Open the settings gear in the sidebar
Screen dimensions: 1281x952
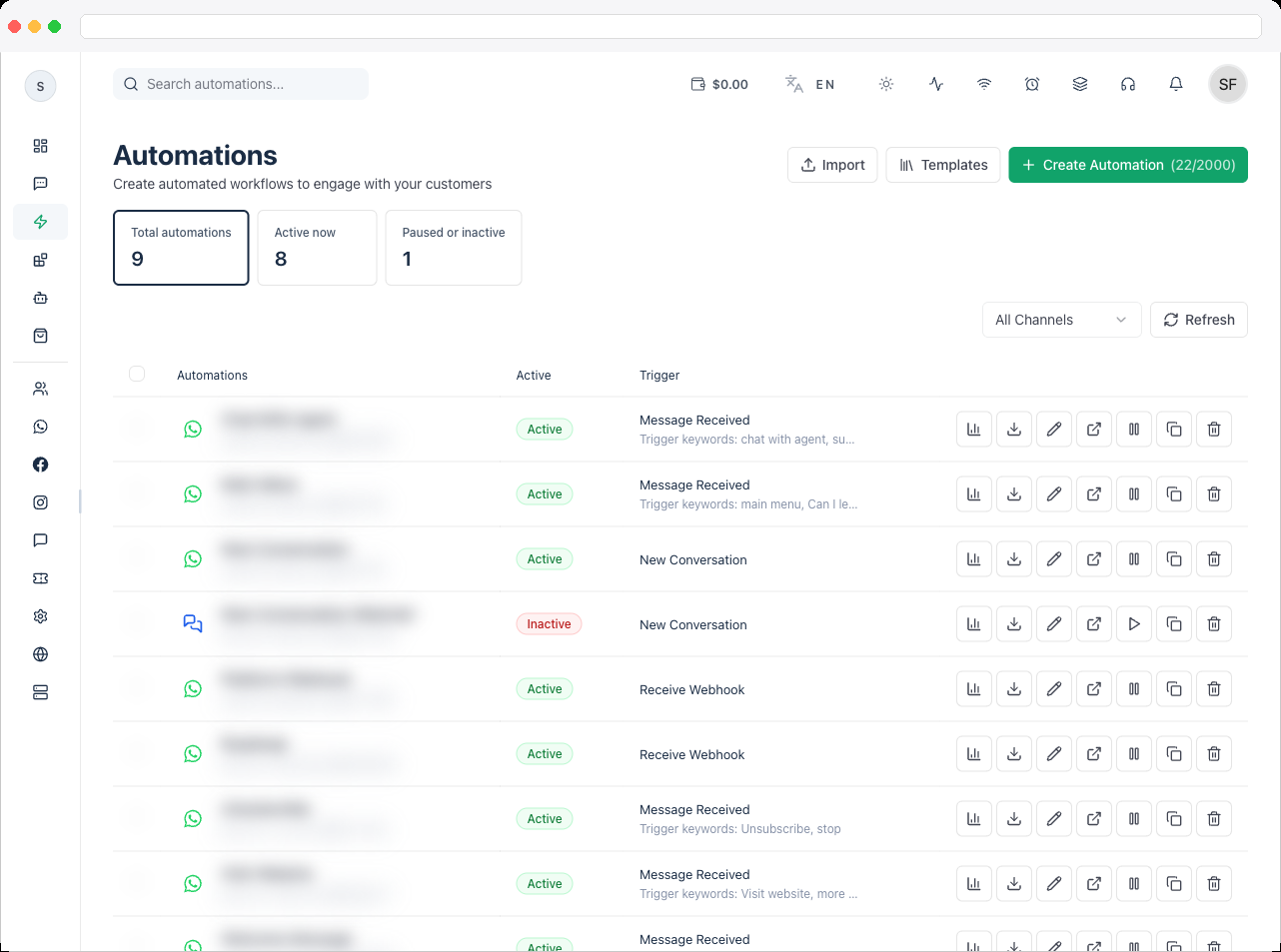[40, 616]
